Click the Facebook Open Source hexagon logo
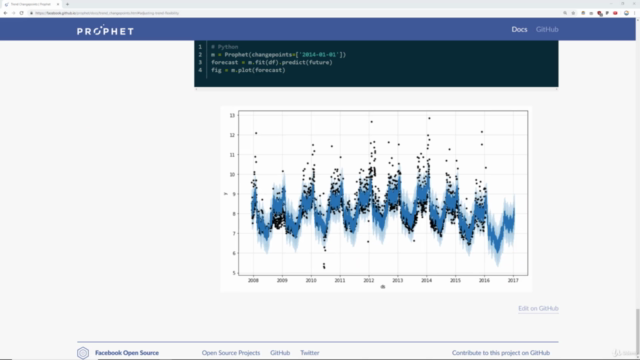 point(83,353)
